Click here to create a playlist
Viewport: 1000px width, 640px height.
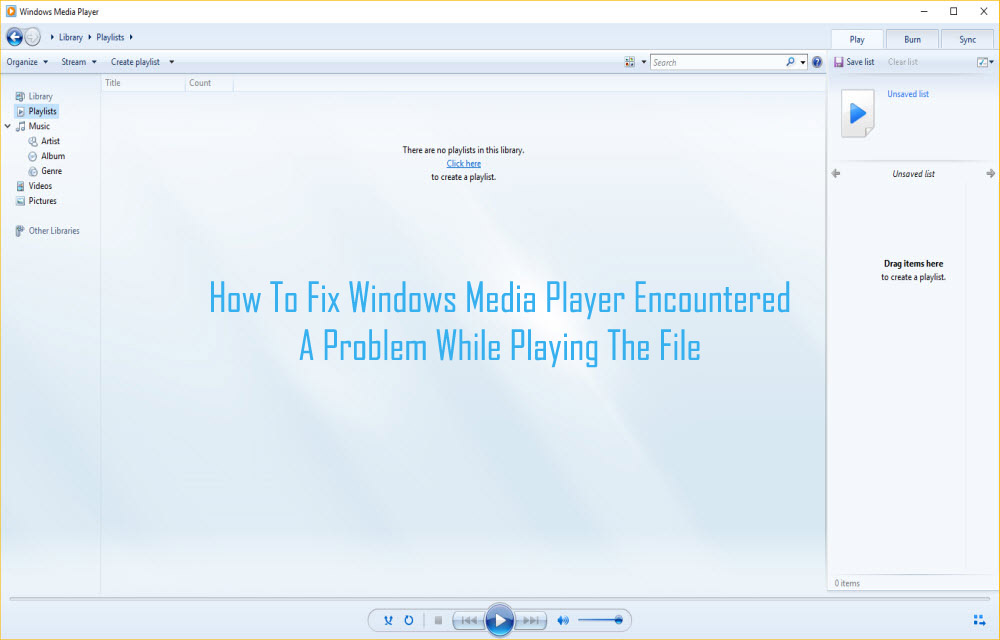click(x=463, y=163)
